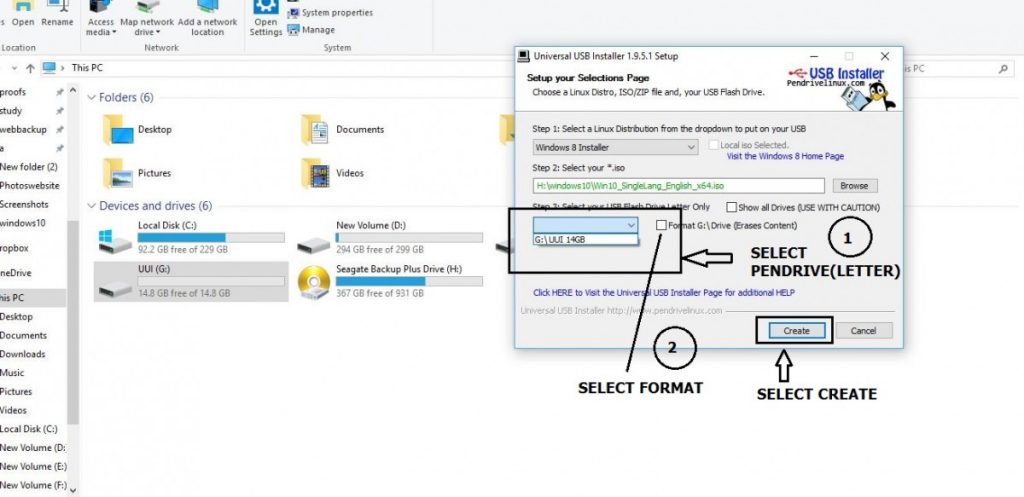Check the Show all Drives option
The width and height of the screenshot is (1024, 497).
pyautogui.click(x=731, y=207)
